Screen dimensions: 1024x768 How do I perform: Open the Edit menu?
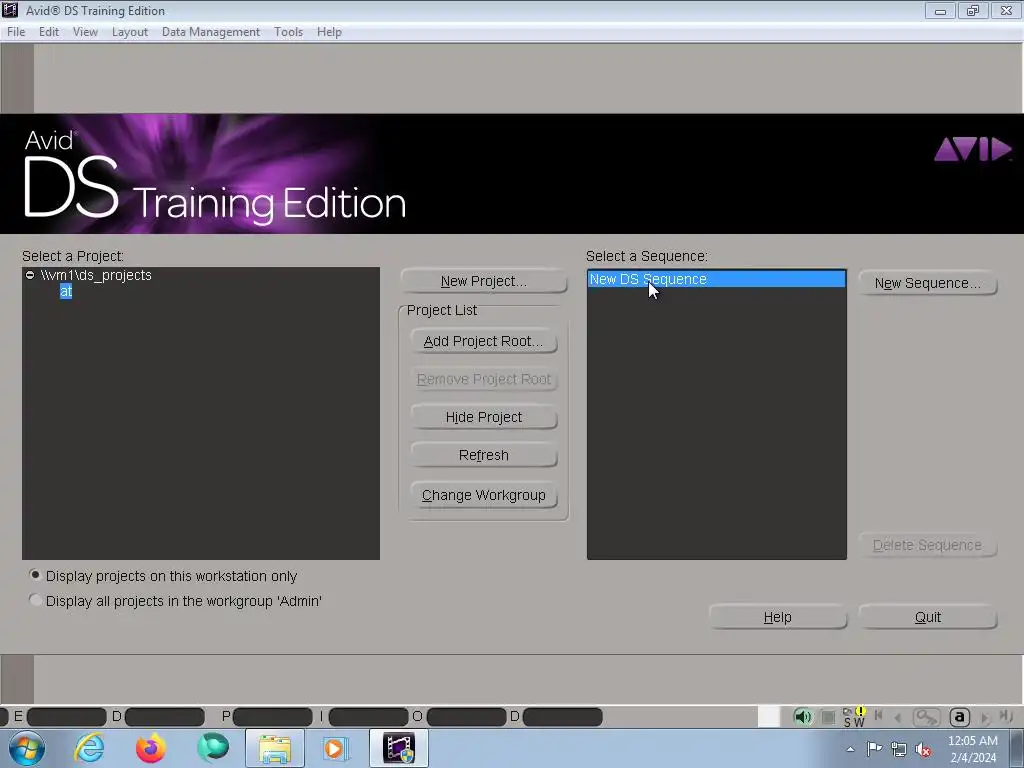(x=49, y=32)
